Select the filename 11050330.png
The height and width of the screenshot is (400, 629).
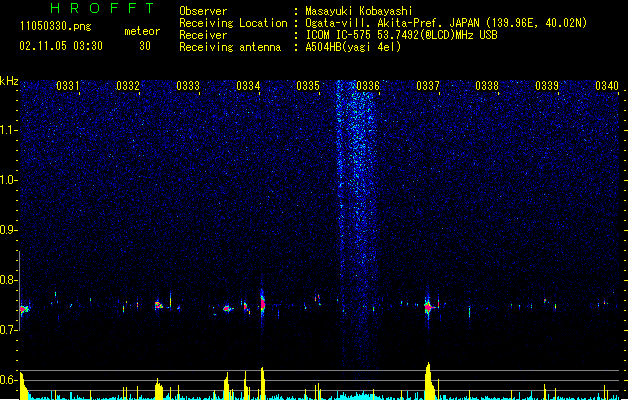pos(55,26)
